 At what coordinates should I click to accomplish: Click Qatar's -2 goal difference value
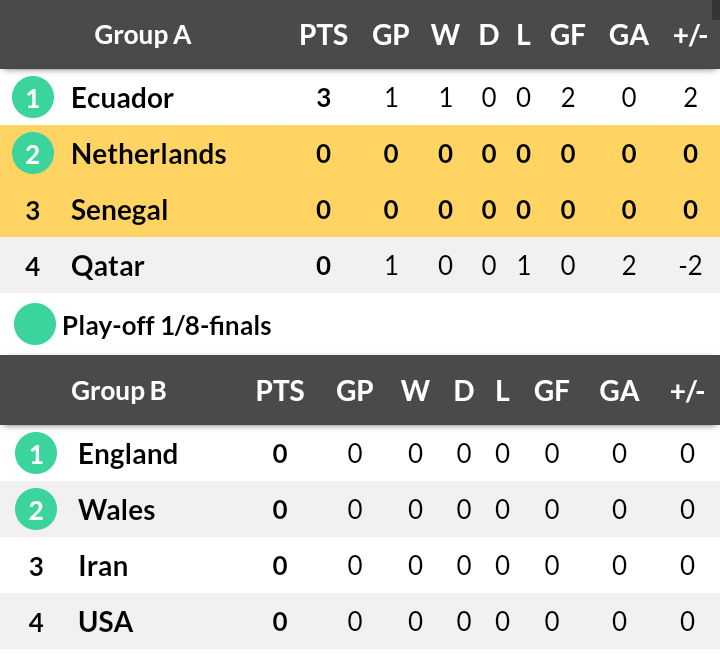pyautogui.click(x=691, y=265)
